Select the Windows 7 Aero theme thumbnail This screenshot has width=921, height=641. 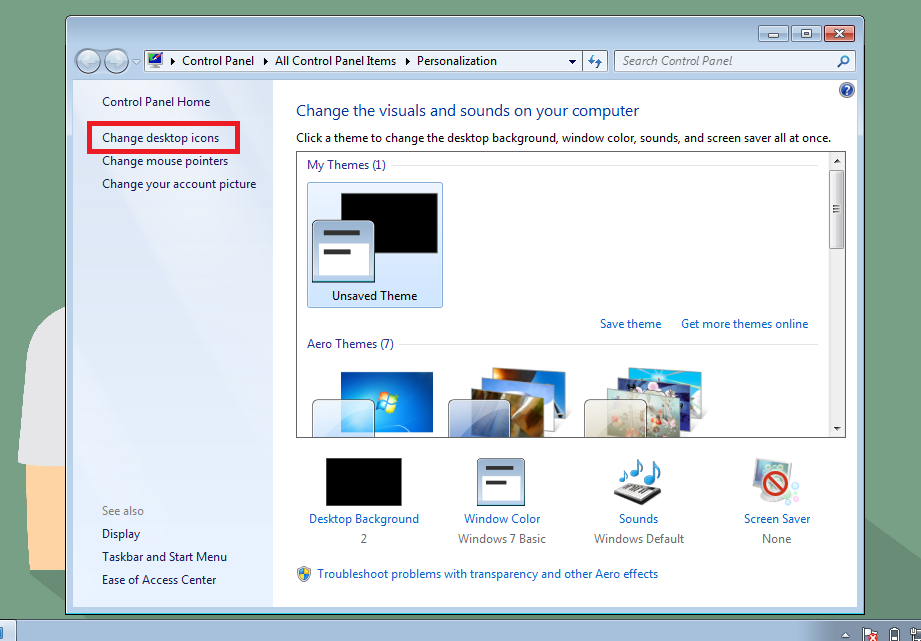pos(373,403)
